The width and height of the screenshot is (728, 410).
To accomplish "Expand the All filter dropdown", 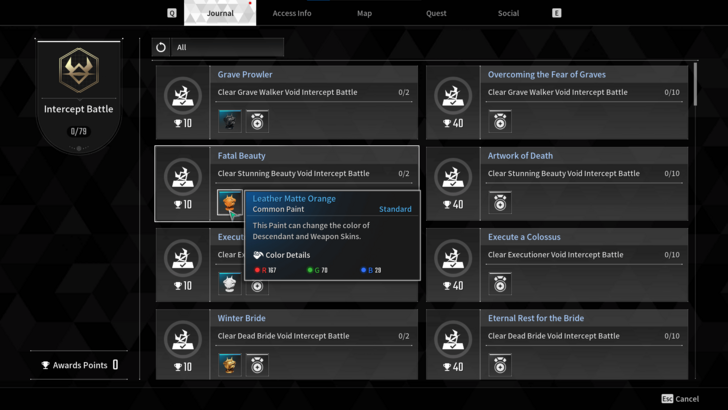I will point(228,47).
